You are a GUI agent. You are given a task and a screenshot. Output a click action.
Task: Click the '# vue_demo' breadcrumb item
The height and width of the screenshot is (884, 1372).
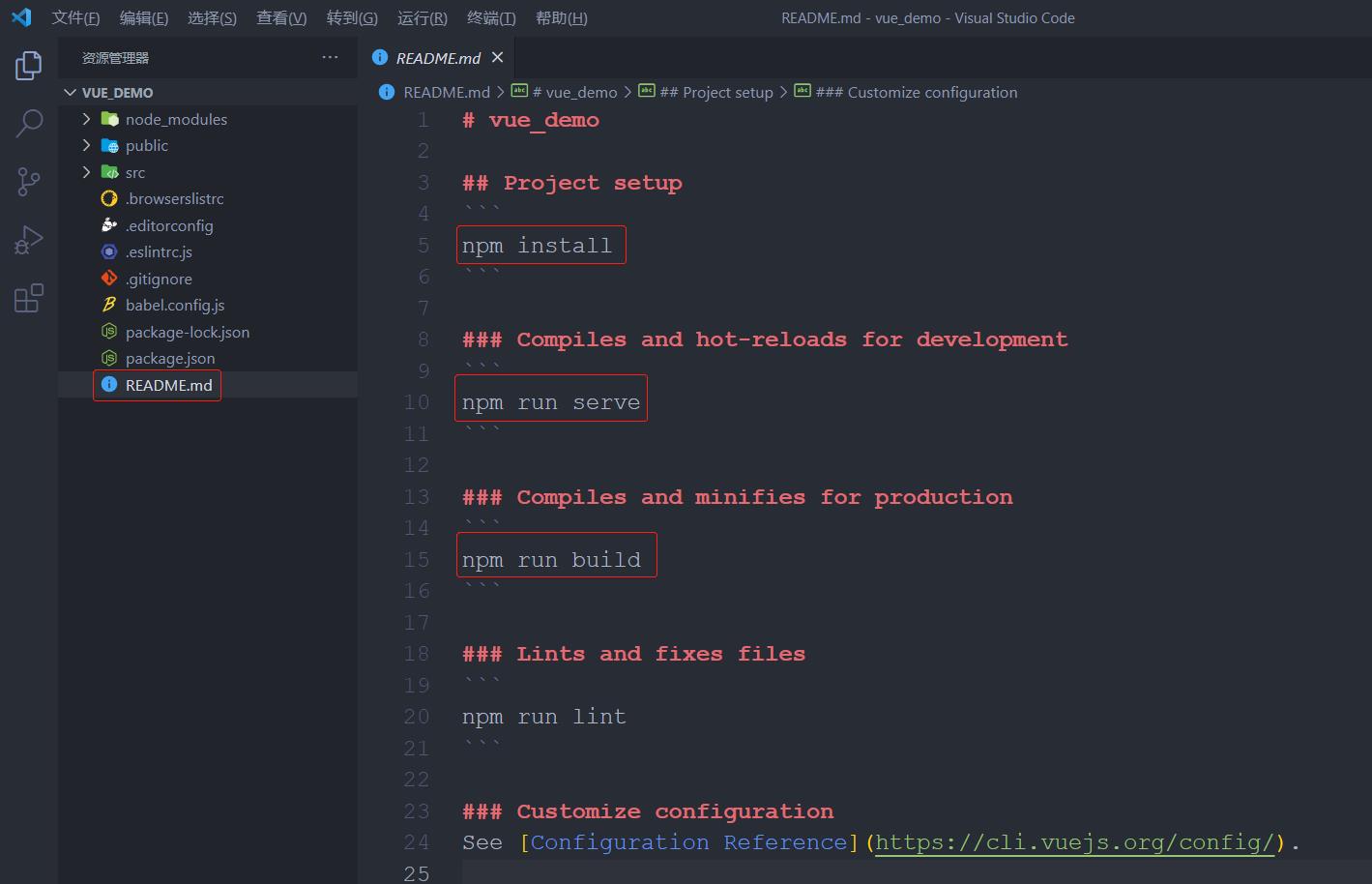[574, 92]
